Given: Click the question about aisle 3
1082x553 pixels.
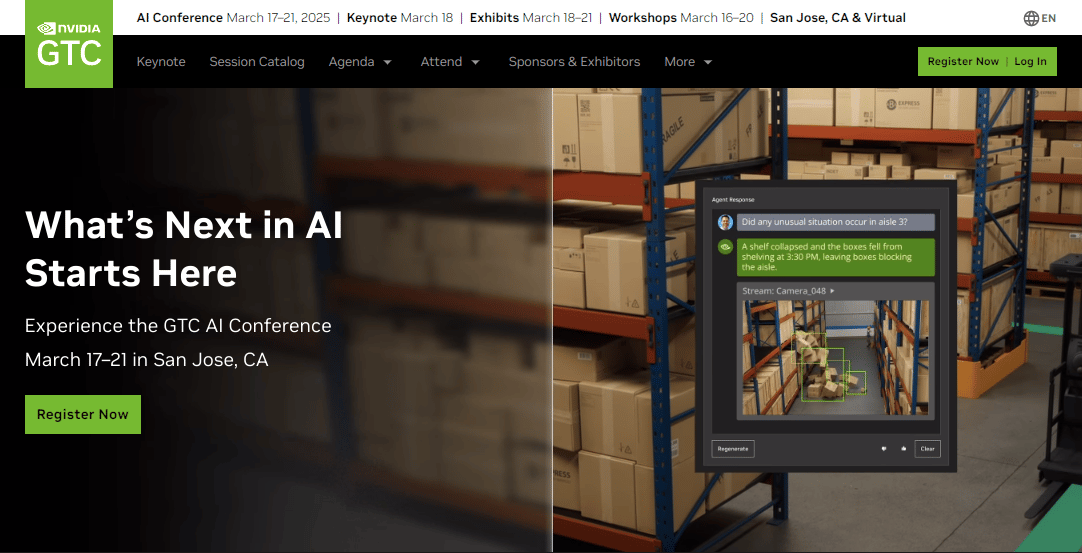Looking at the screenshot, I should point(836,222).
